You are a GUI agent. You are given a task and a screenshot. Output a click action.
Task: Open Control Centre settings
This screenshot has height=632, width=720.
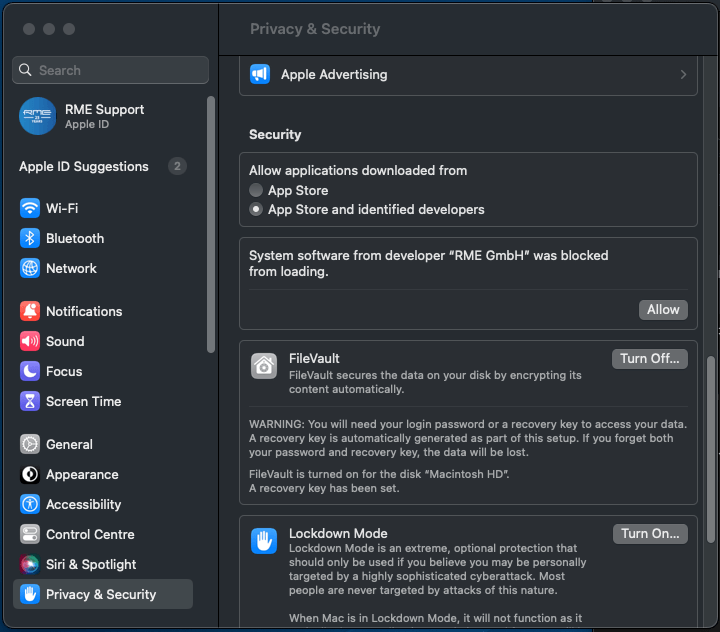pos(90,534)
